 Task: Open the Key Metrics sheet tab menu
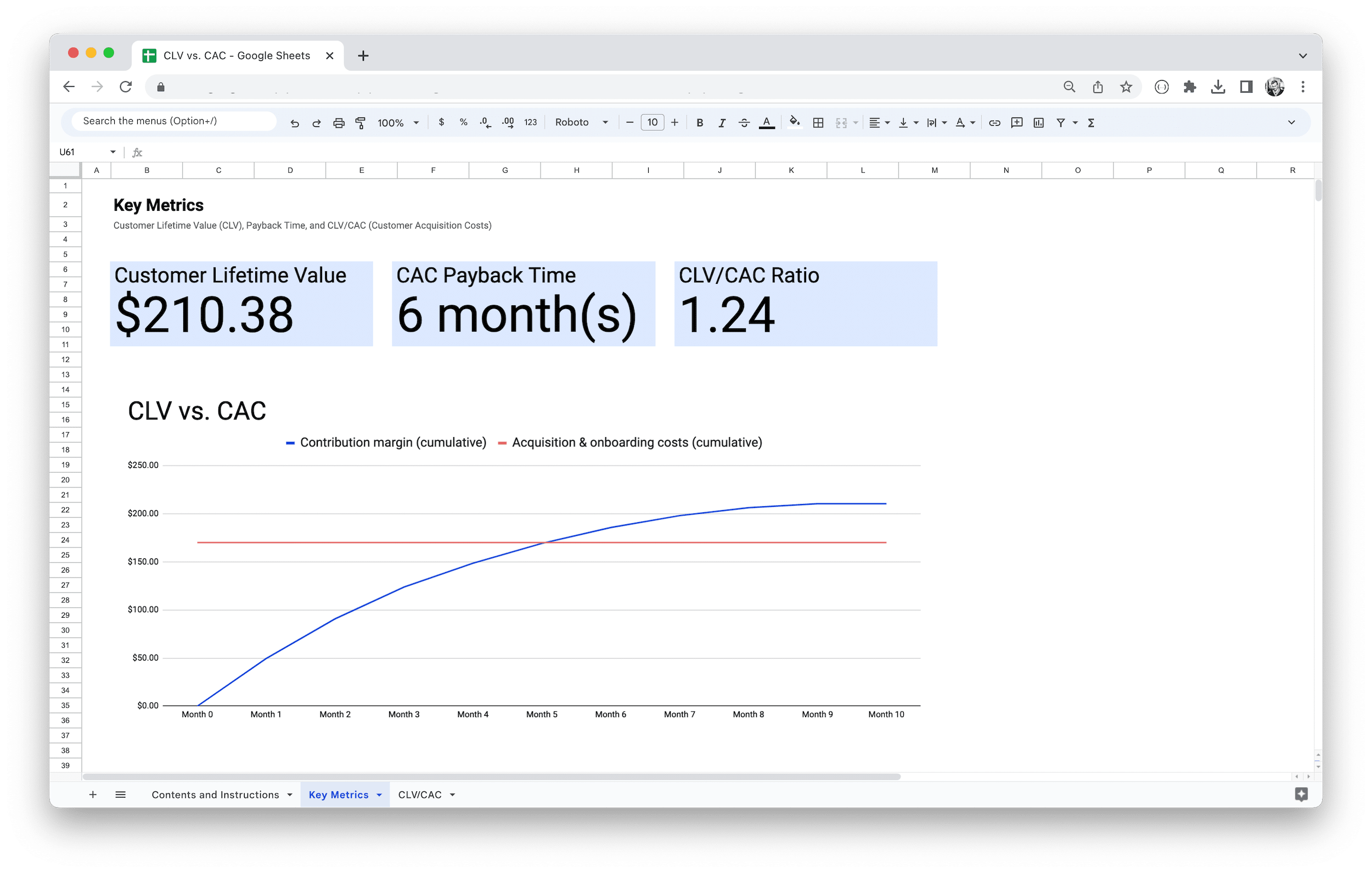click(379, 794)
